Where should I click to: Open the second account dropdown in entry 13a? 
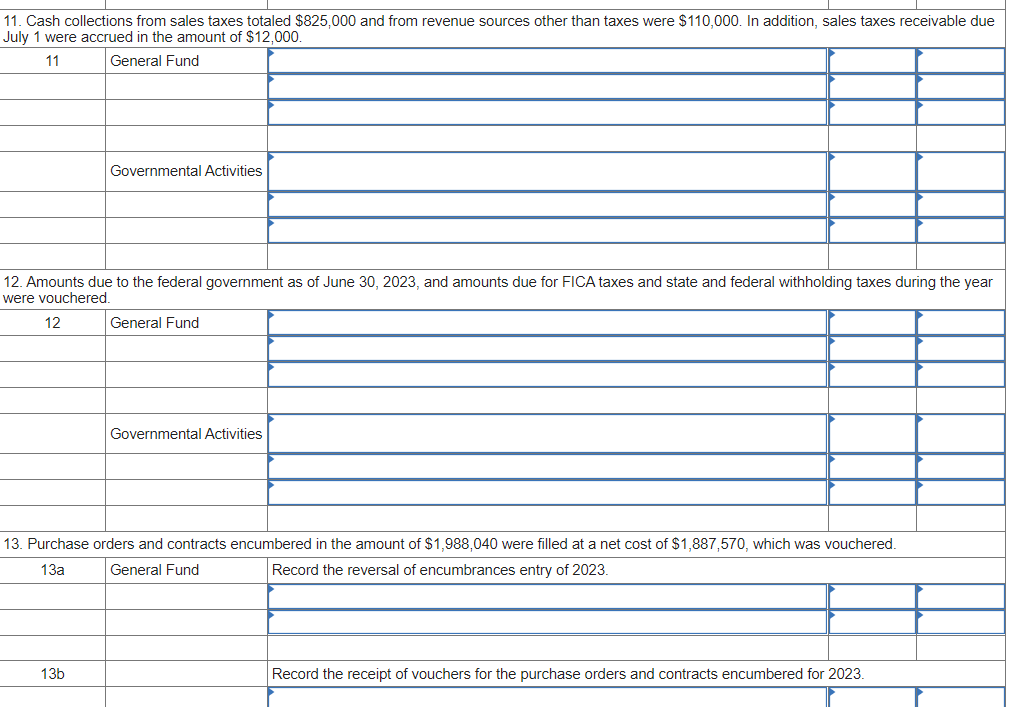(x=545, y=620)
